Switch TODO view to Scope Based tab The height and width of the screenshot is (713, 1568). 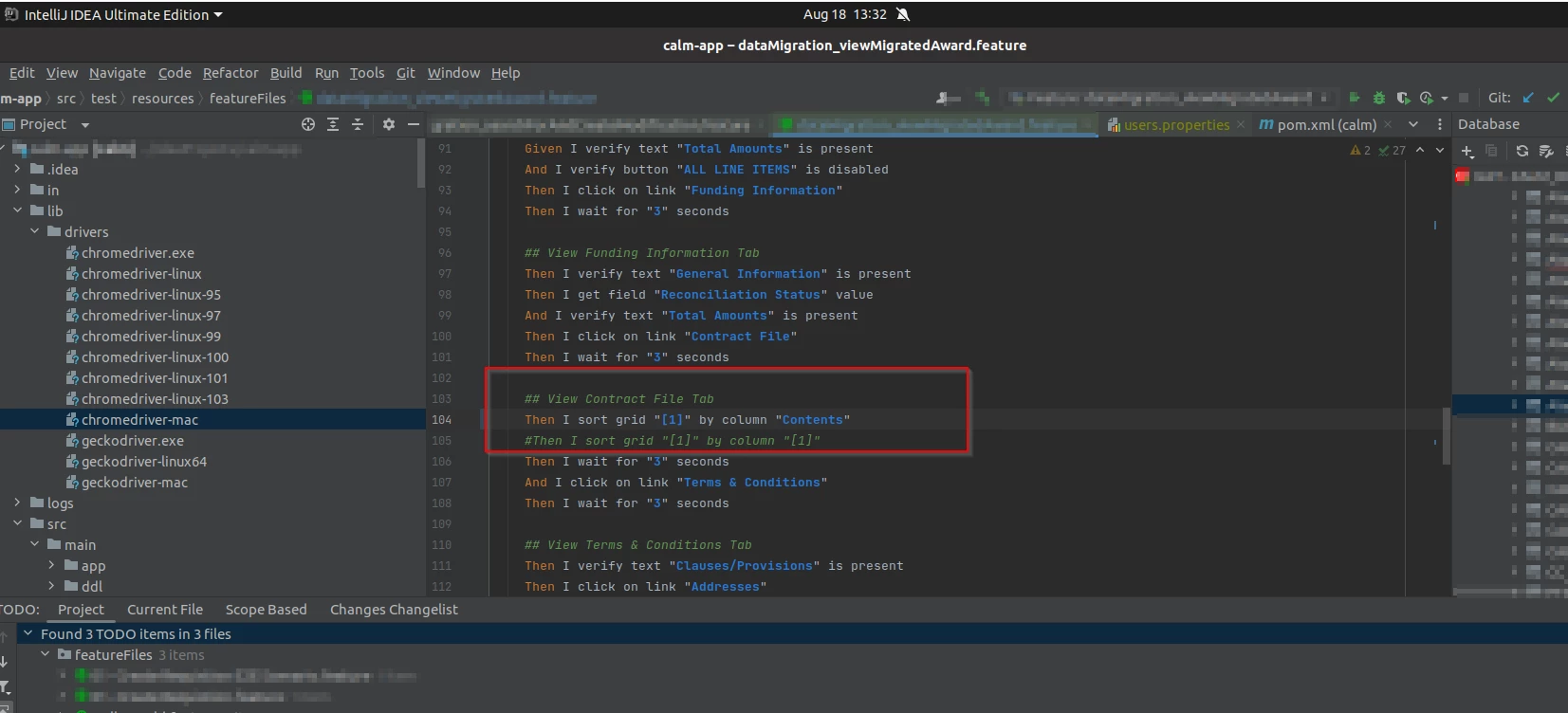point(267,610)
